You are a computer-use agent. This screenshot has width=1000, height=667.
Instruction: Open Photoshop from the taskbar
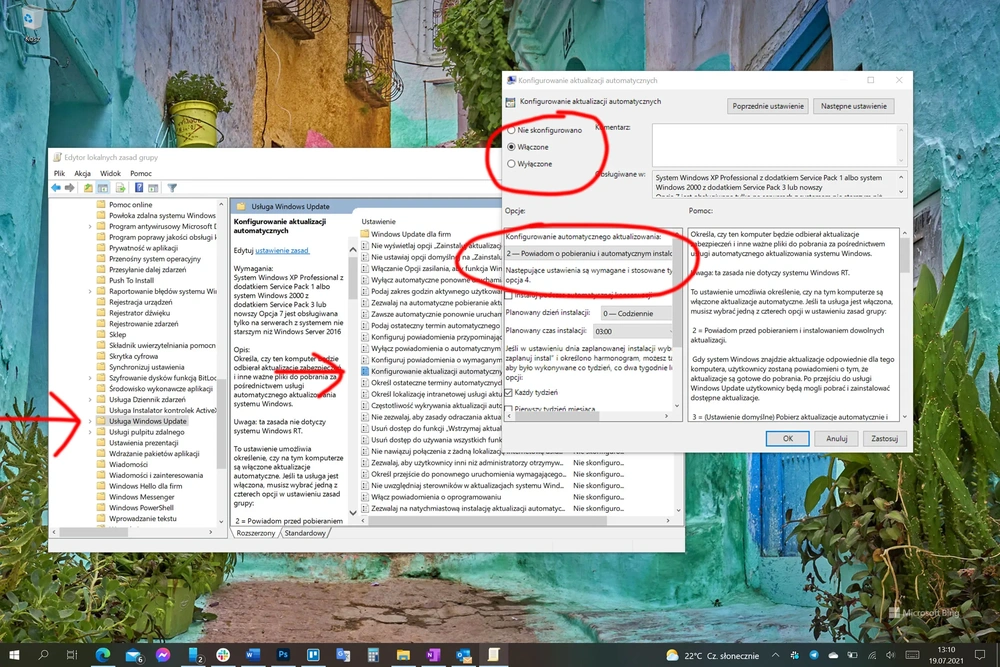283,654
